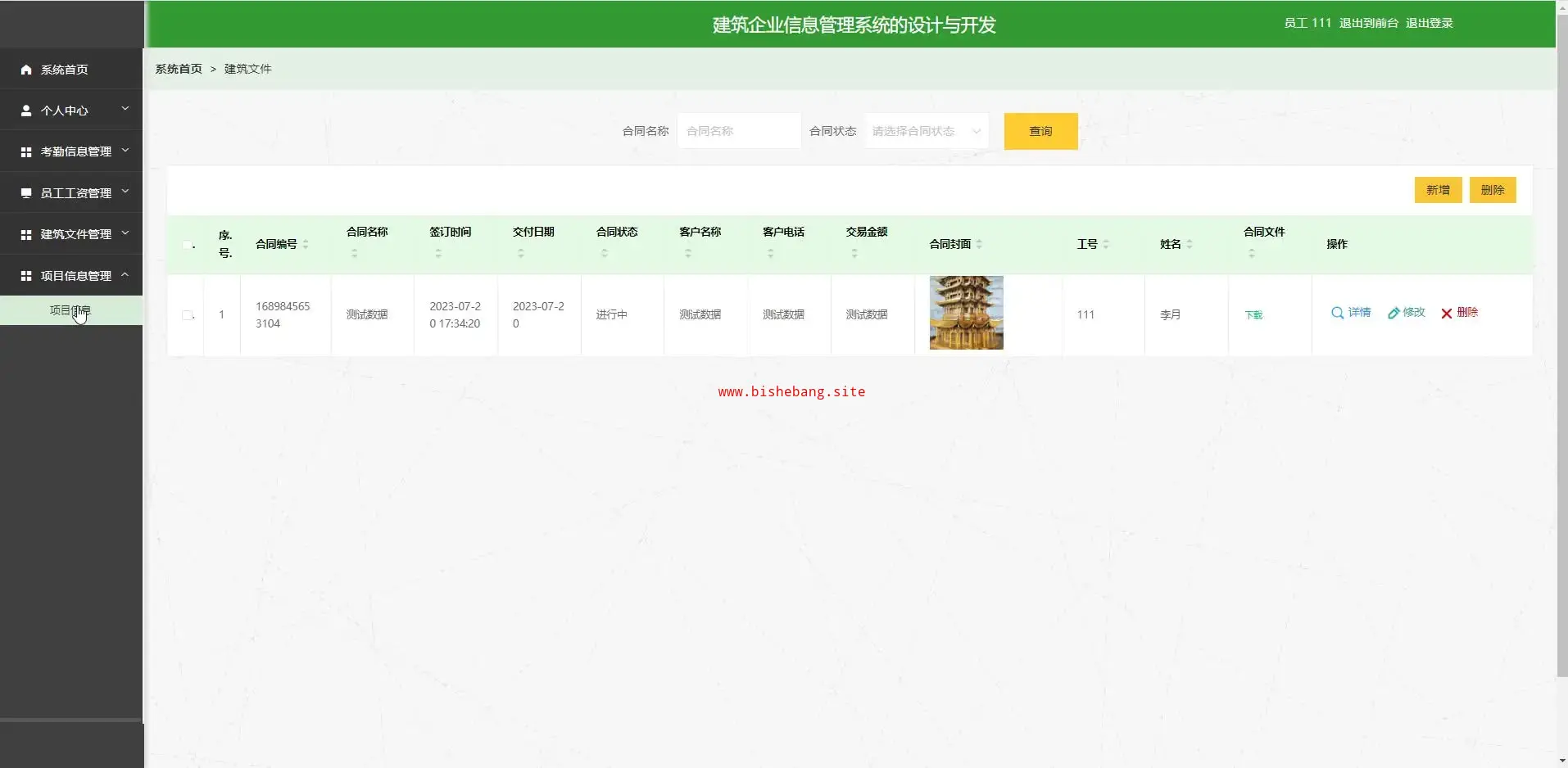Click the icon beside 员工工资管理
Screen dimensions: 1568x768
[x=26, y=193]
